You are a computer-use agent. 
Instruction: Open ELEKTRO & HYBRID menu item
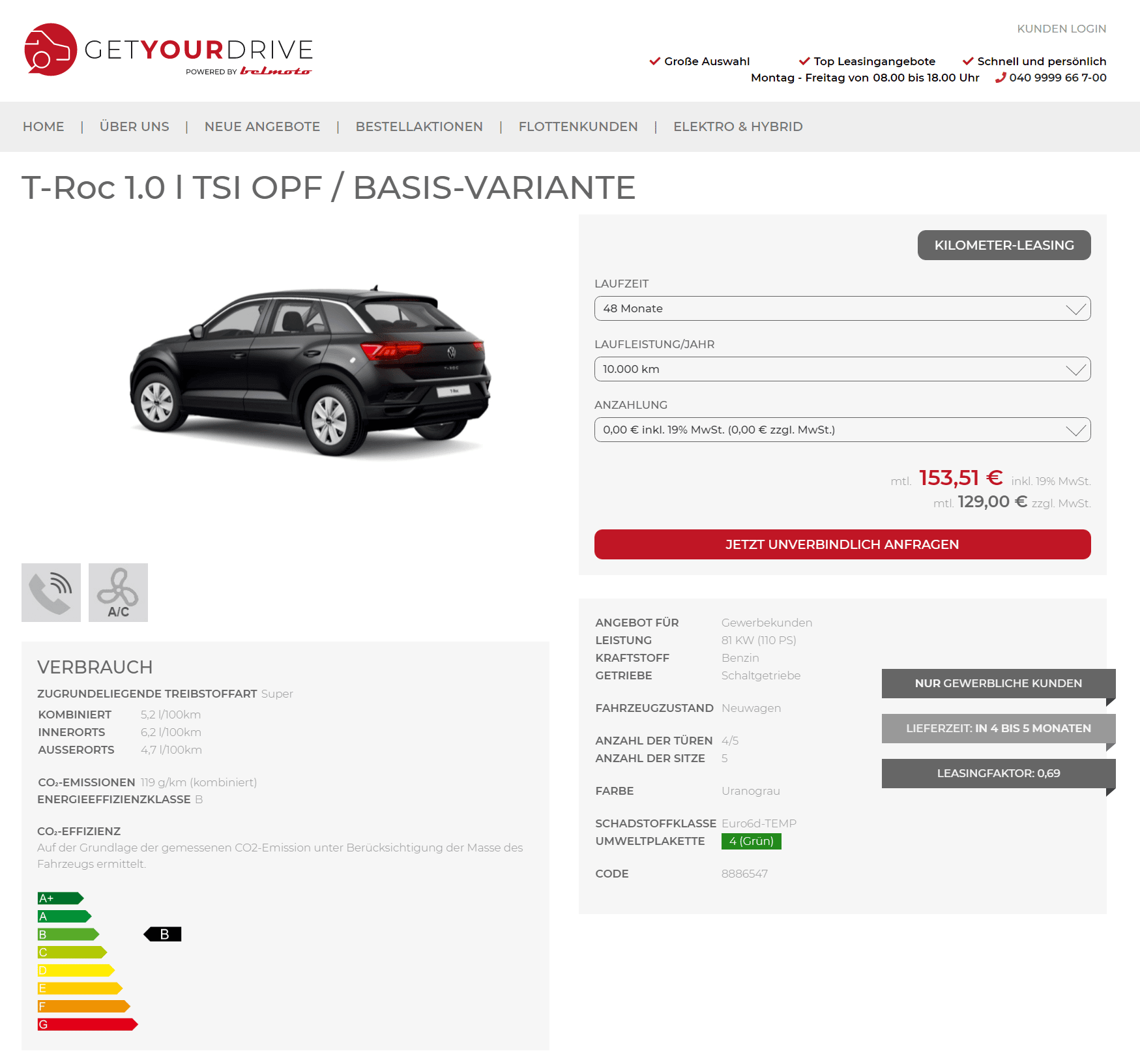point(738,126)
